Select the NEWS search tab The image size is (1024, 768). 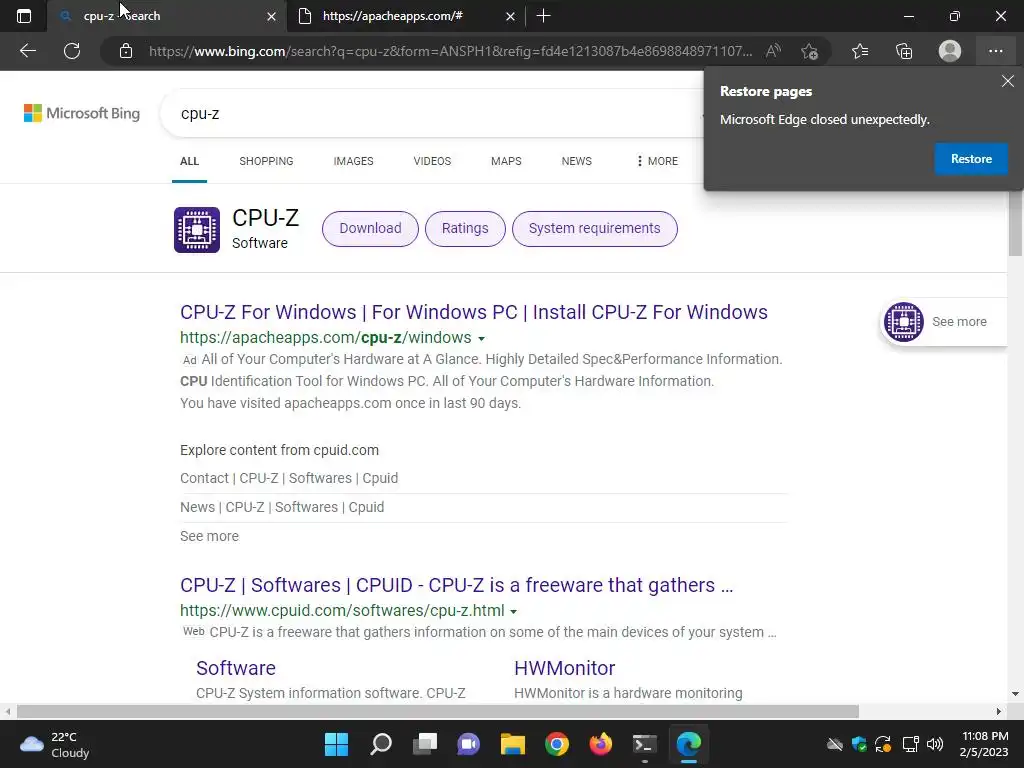[577, 161]
